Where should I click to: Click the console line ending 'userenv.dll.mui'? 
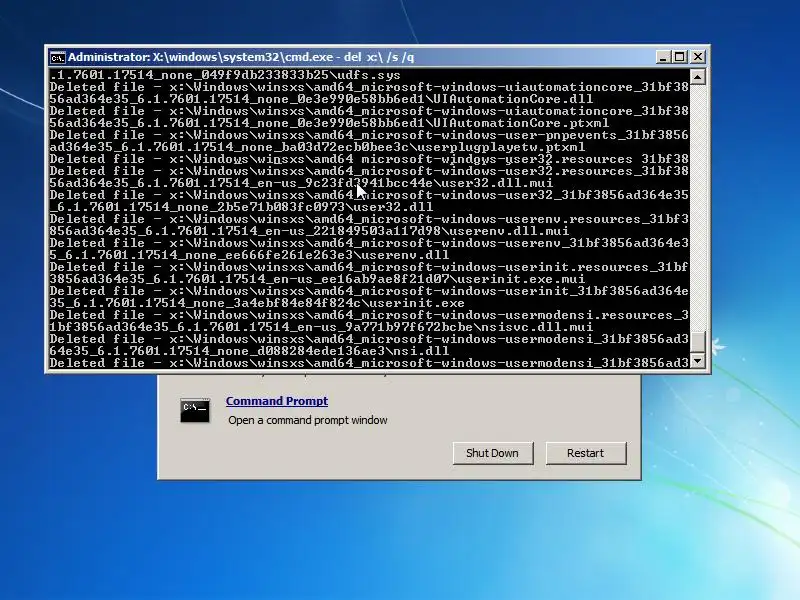click(309, 231)
